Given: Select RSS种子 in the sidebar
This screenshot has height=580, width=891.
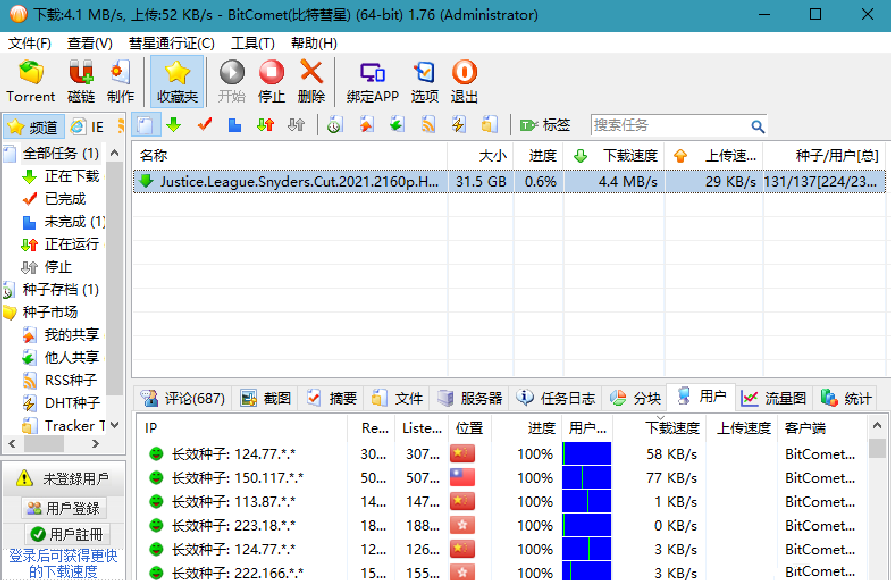Looking at the screenshot, I should coord(70,380).
